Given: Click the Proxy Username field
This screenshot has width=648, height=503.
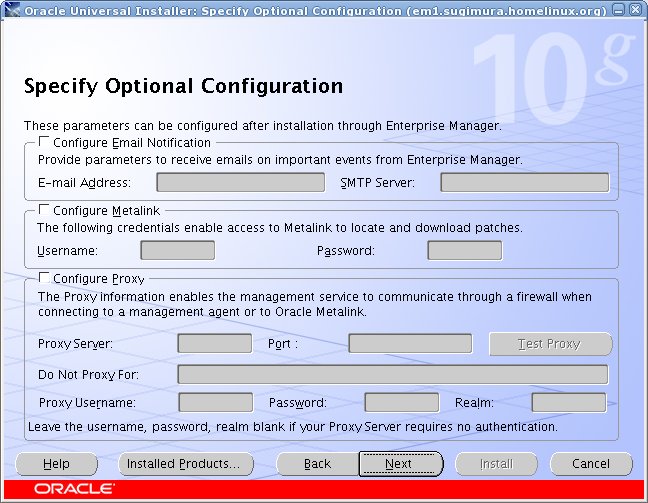Looking at the screenshot, I should pyautogui.click(x=216, y=402).
